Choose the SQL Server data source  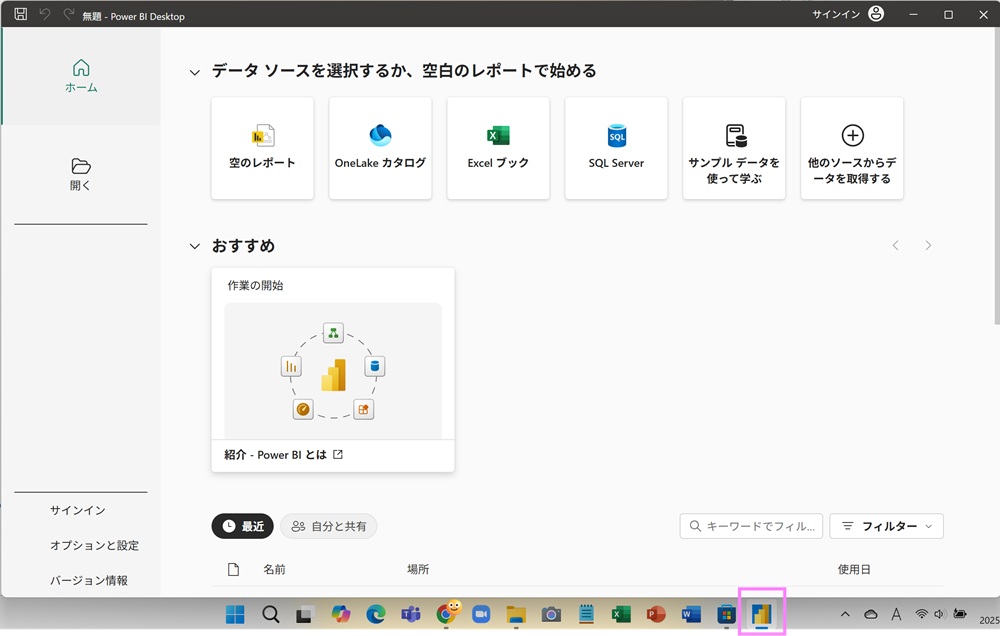click(616, 148)
